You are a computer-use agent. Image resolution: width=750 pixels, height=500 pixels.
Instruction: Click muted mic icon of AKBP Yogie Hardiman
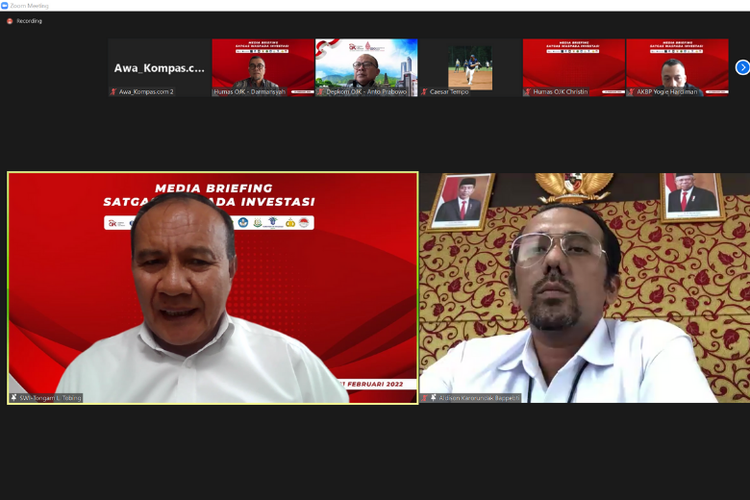coord(632,92)
